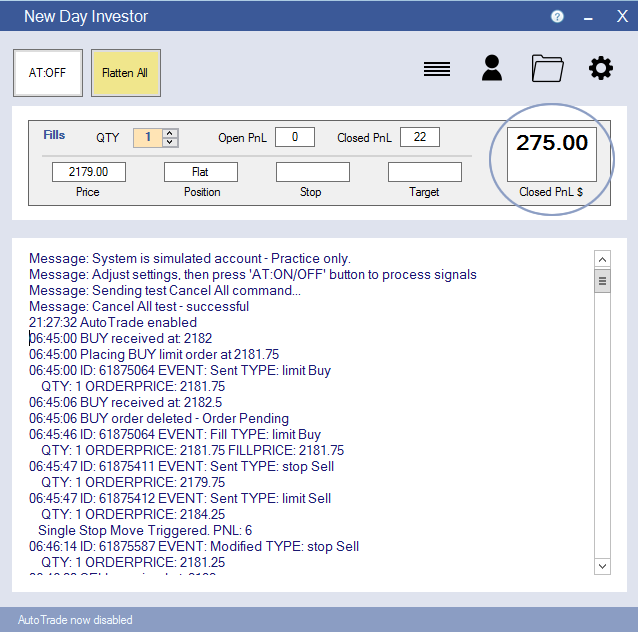Increase QTY with the up arrow
Image resolution: width=638 pixels, height=632 pixels.
(x=170, y=133)
